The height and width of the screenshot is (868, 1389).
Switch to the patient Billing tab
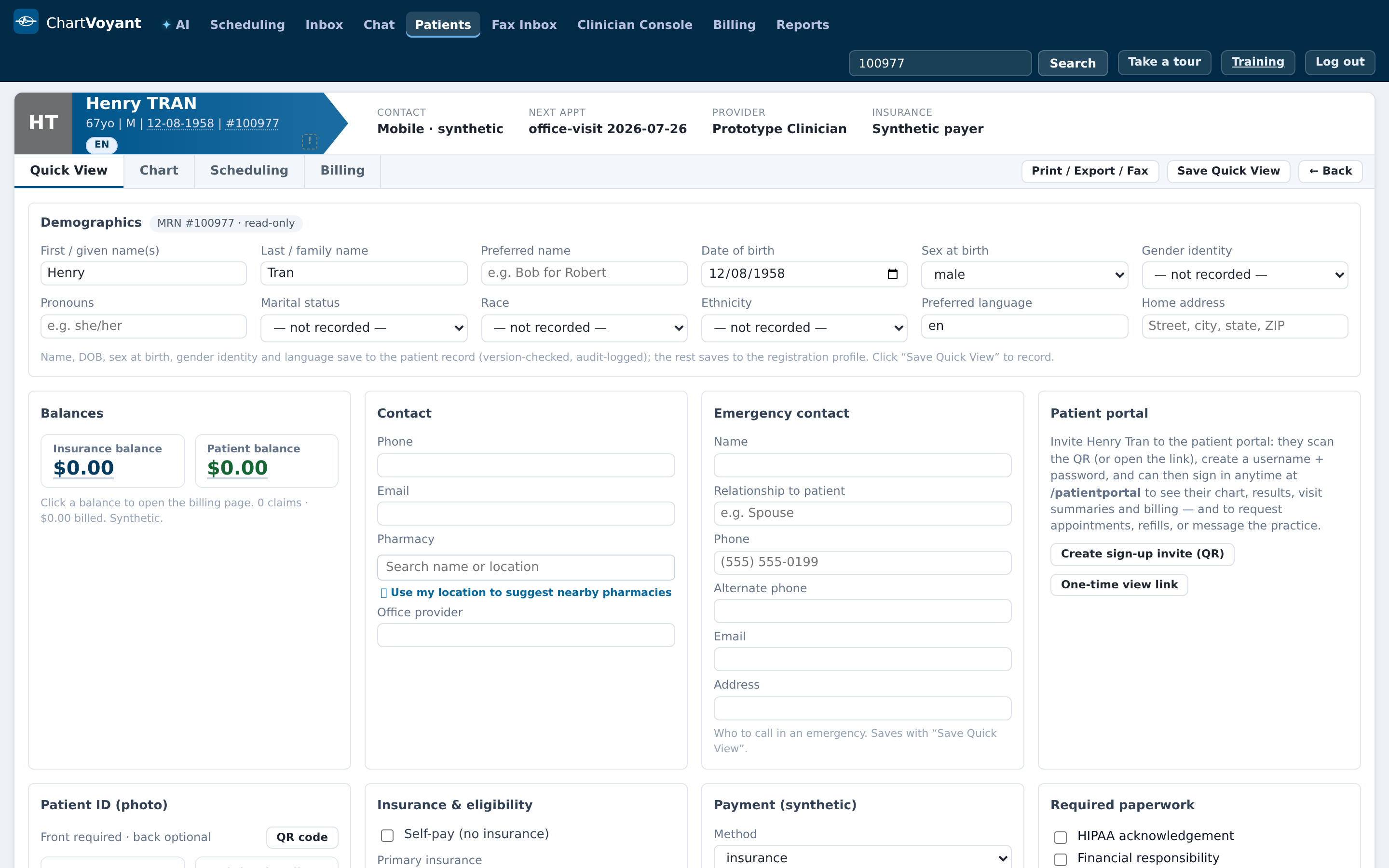pyautogui.click(x=342, y=171)
